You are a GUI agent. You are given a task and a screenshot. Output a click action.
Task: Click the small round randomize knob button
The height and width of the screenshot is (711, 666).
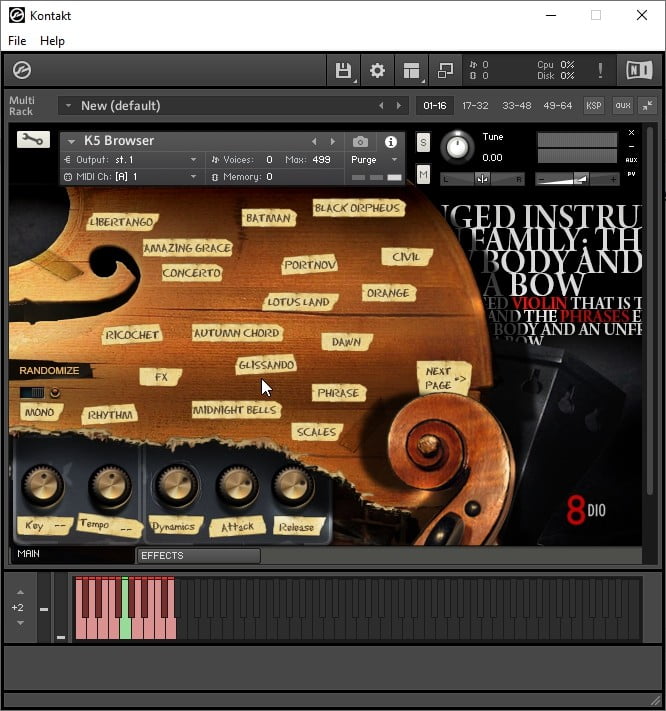(55, 392)
